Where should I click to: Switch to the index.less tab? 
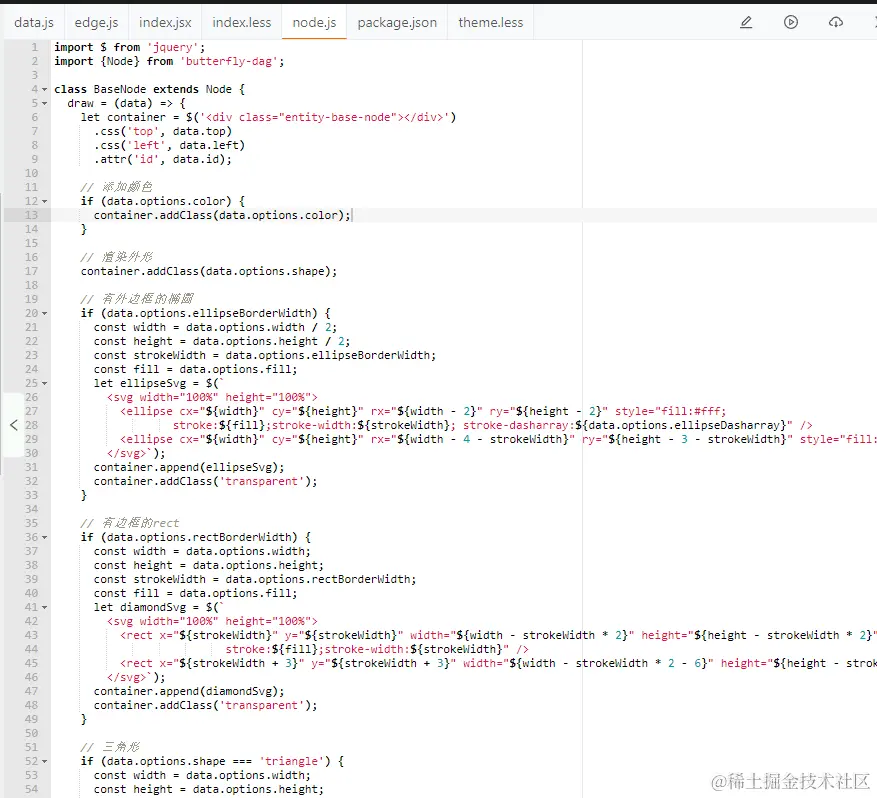[242, 22]
